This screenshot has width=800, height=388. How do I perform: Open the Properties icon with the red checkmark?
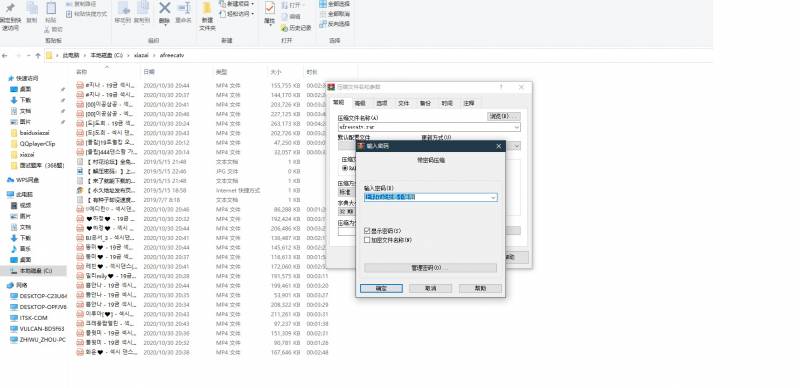270,8
